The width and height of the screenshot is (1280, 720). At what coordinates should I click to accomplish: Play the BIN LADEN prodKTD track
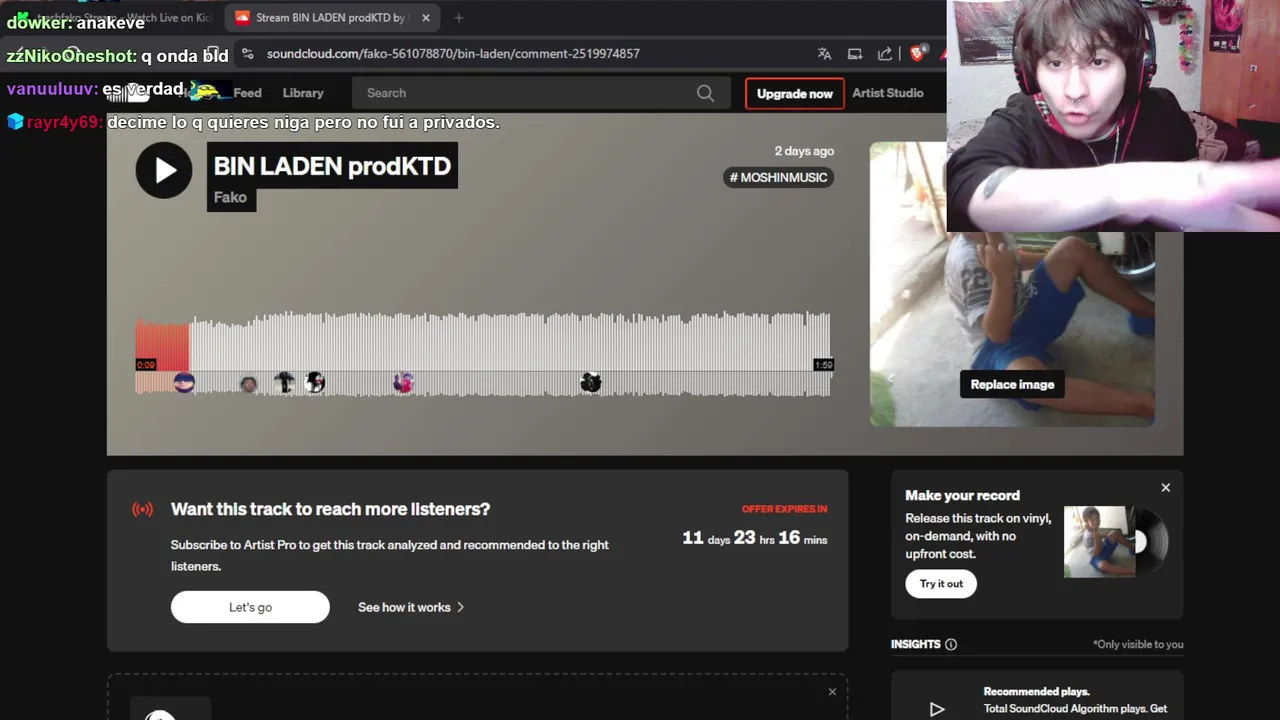[x=164, y=170]
